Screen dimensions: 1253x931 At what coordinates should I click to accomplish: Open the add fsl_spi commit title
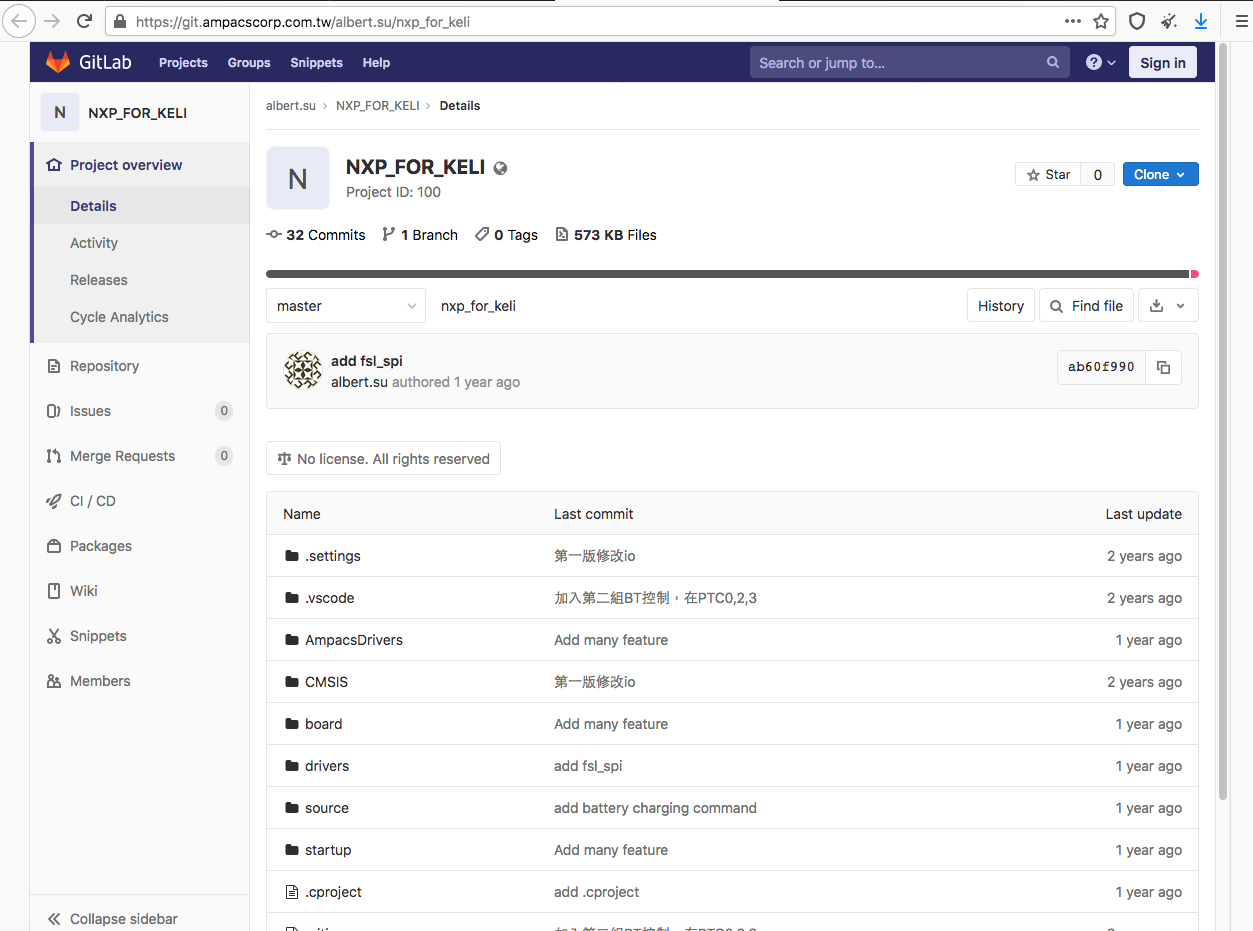[x=367, y=361]
